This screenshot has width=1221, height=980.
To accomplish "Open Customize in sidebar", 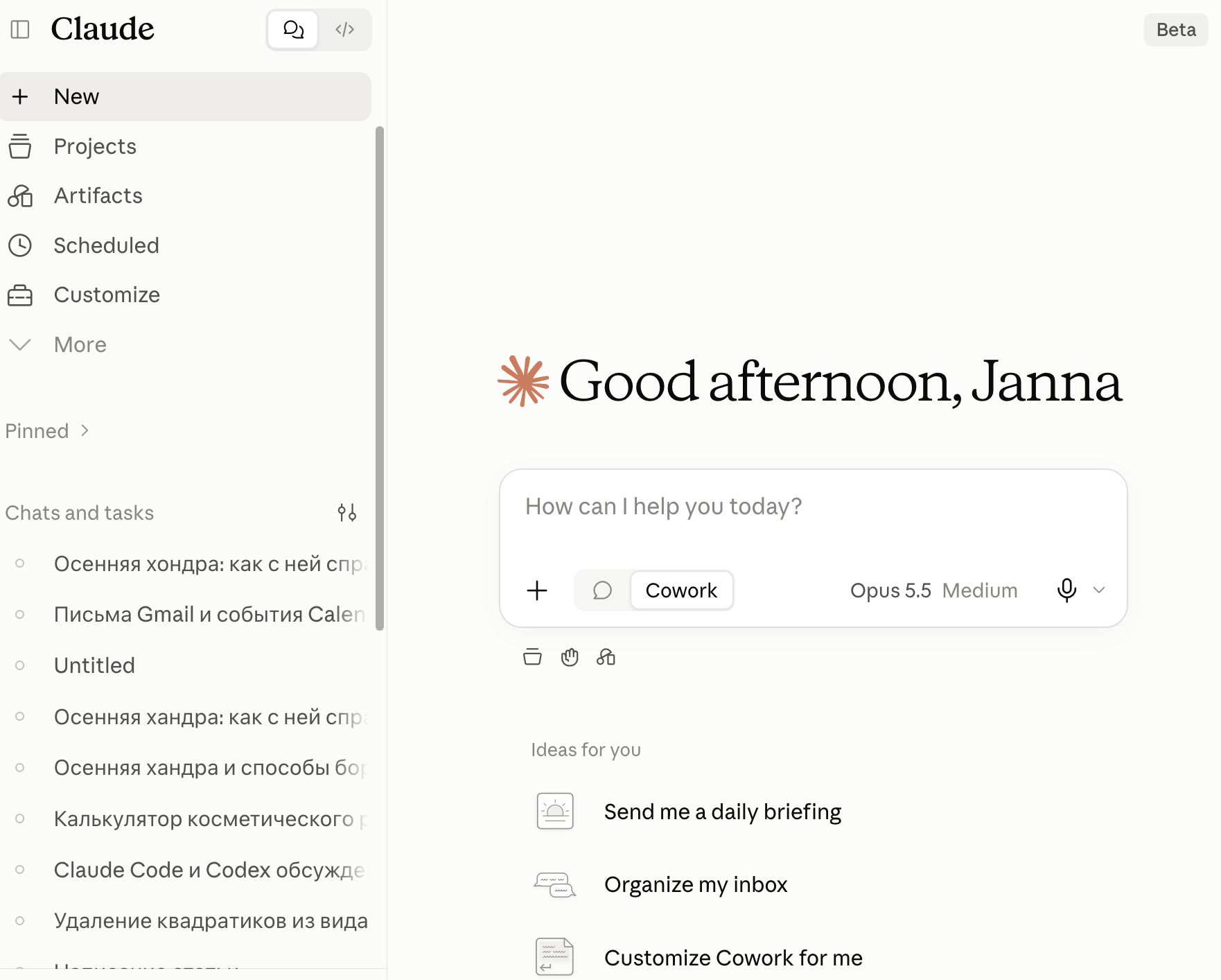I will (x=185, y=295).
